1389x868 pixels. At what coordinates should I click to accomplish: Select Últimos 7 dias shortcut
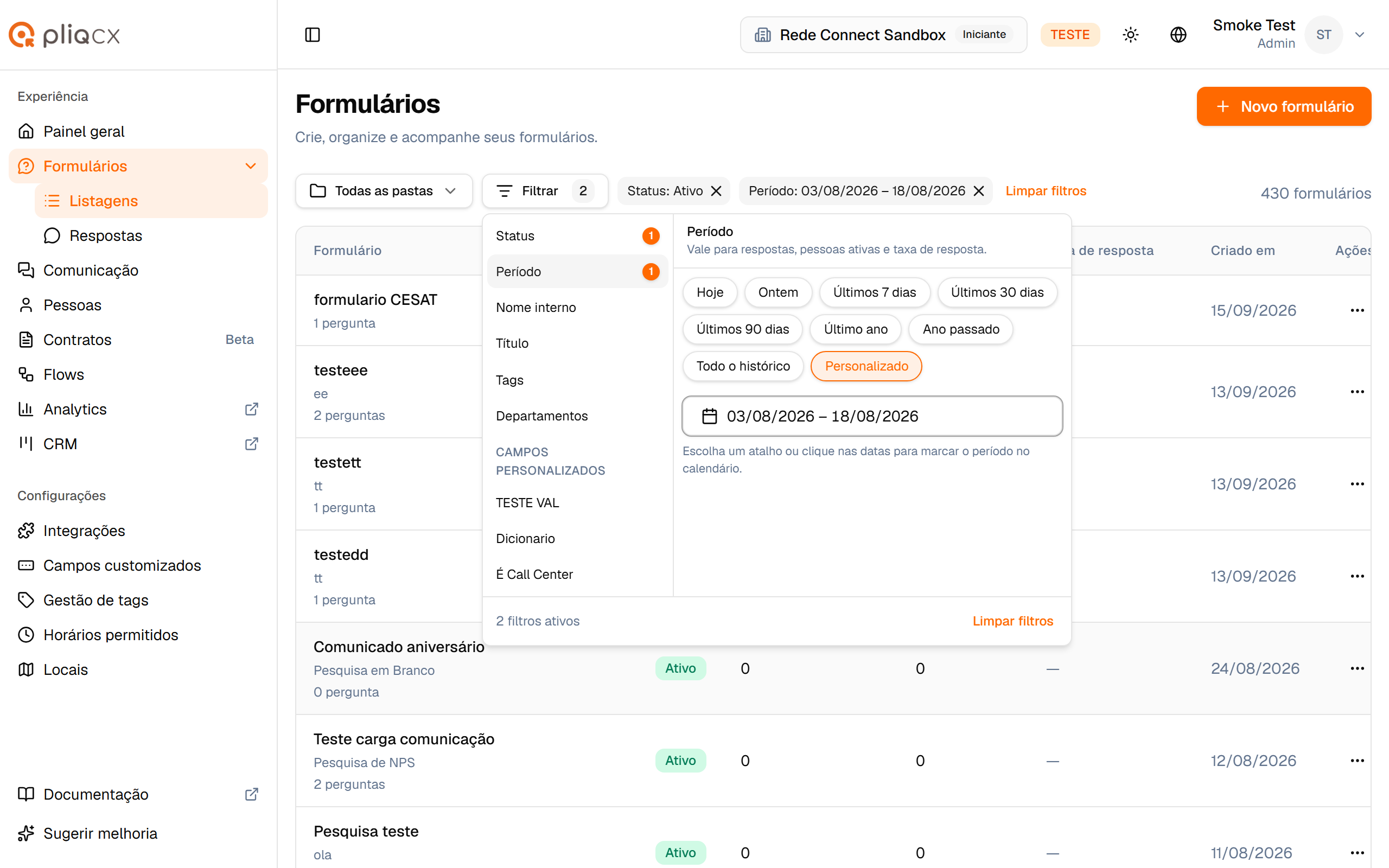(874, 292)
